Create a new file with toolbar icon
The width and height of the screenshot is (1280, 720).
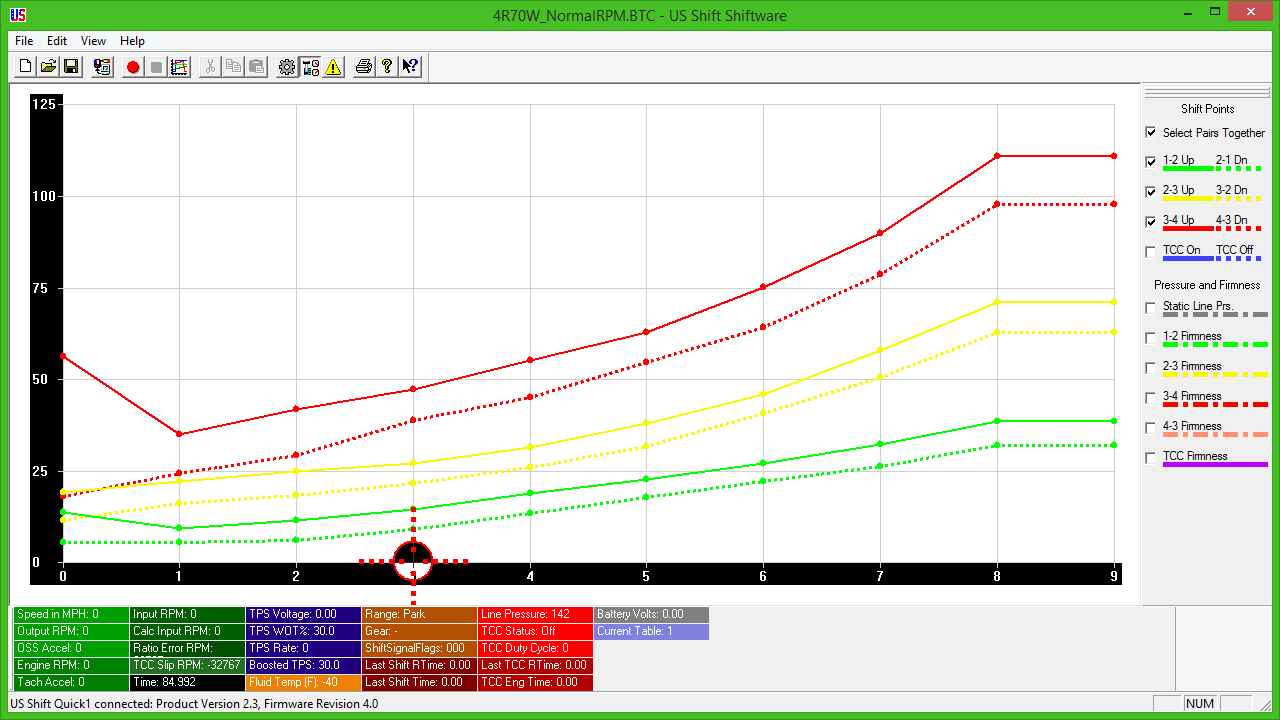pyautogui.click(x=25, y=67)
